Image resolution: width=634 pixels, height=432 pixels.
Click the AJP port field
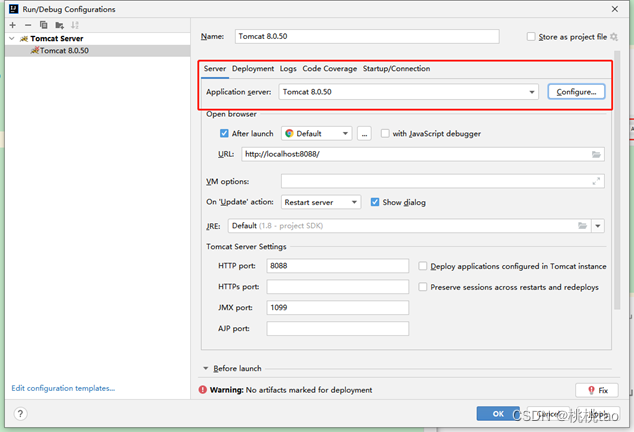pos(338,328)
